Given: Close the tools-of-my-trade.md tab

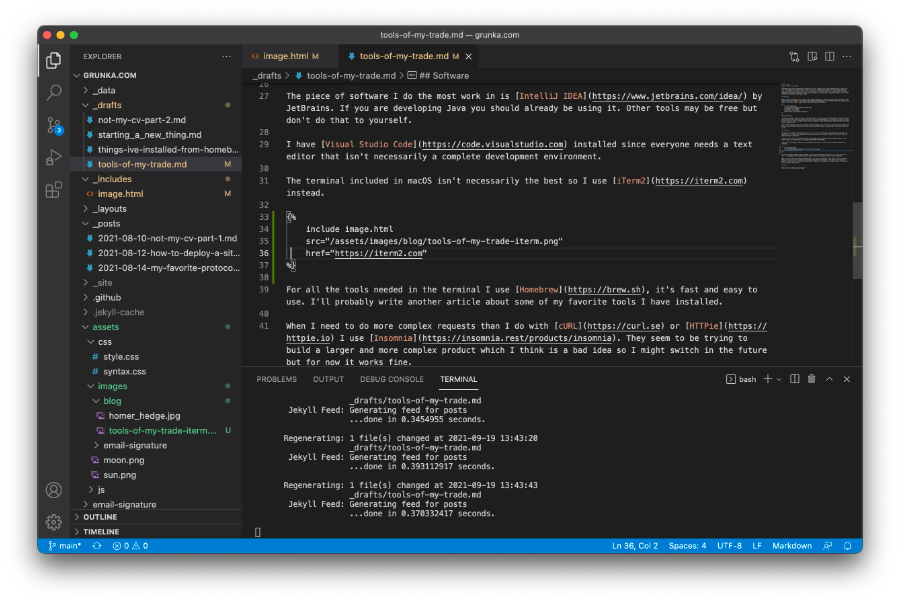Looking at the screenshot, I should [x=468, y=56].
